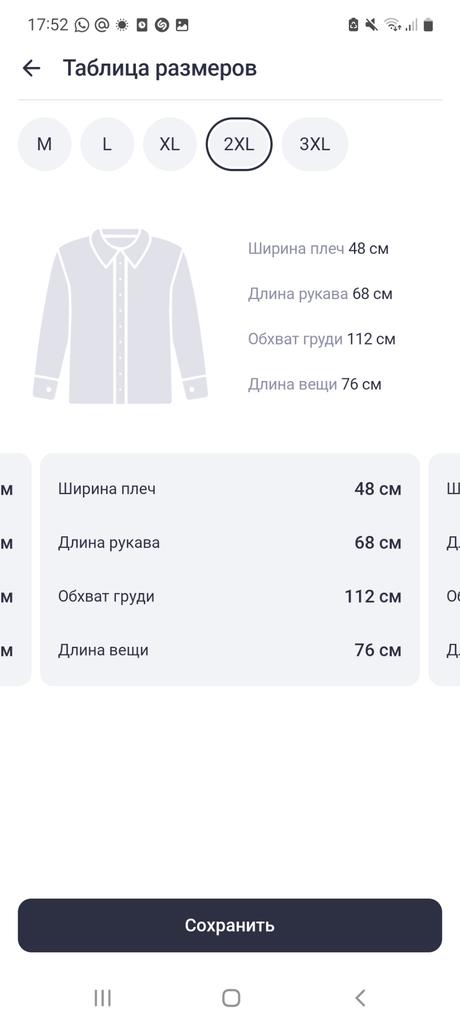This screenshot has width=460, height=1024.
Task: Select size L chip
Action: click(x=107, y=144)
